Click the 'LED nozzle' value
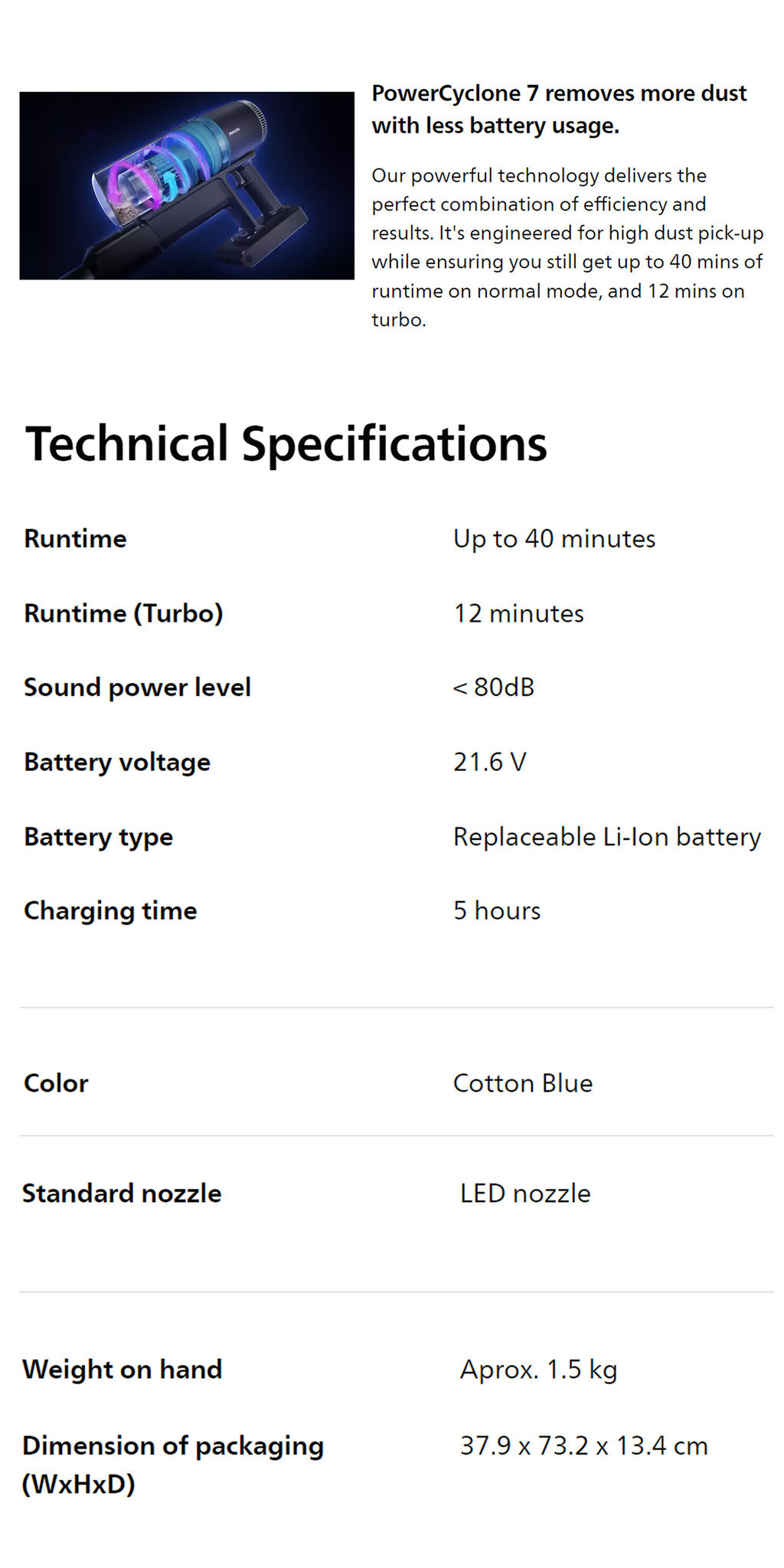The height and width of the screenshot is (1568, 784). [525, 1194]
